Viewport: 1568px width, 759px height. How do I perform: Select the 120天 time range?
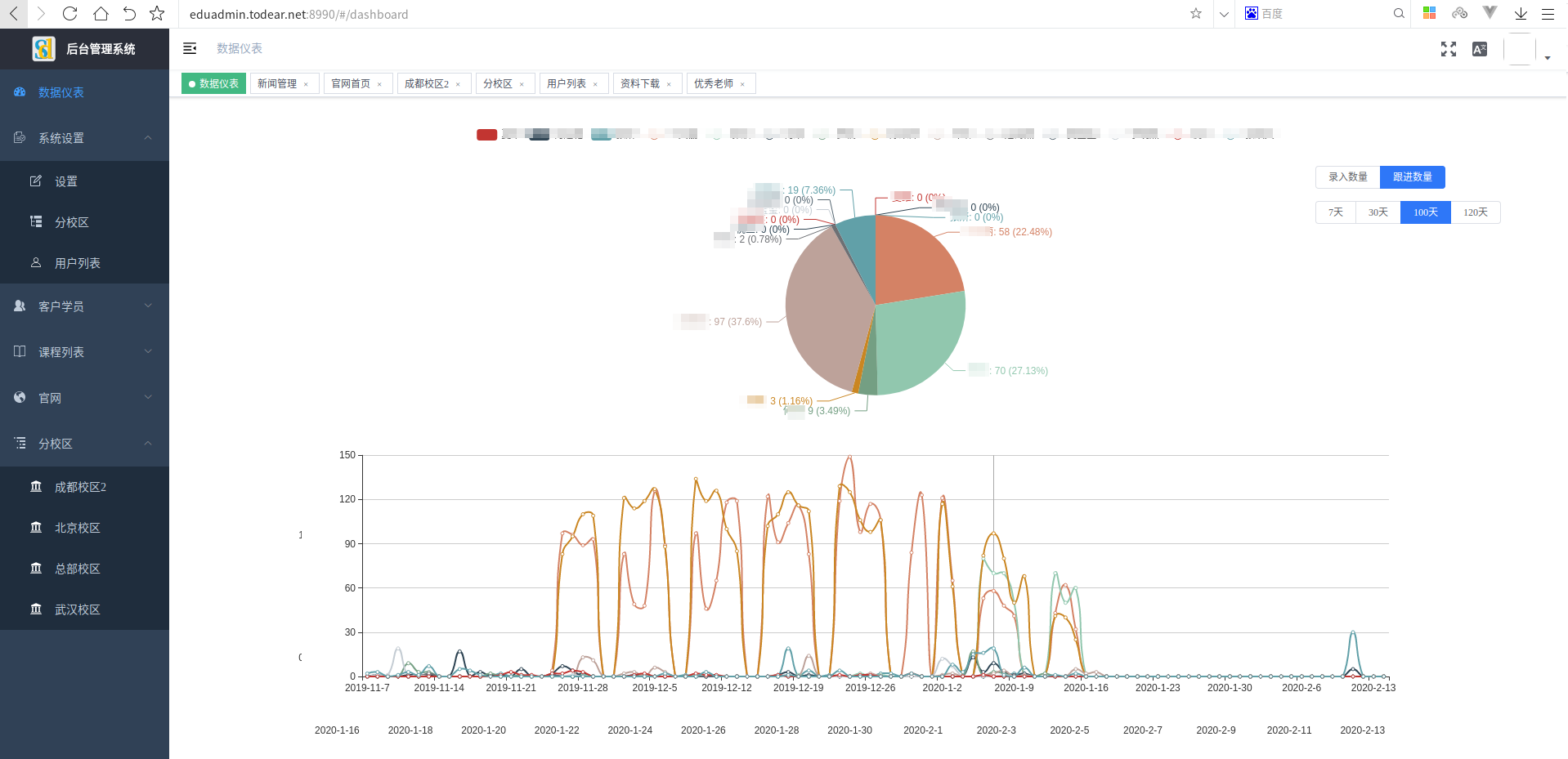point(1475,212)
